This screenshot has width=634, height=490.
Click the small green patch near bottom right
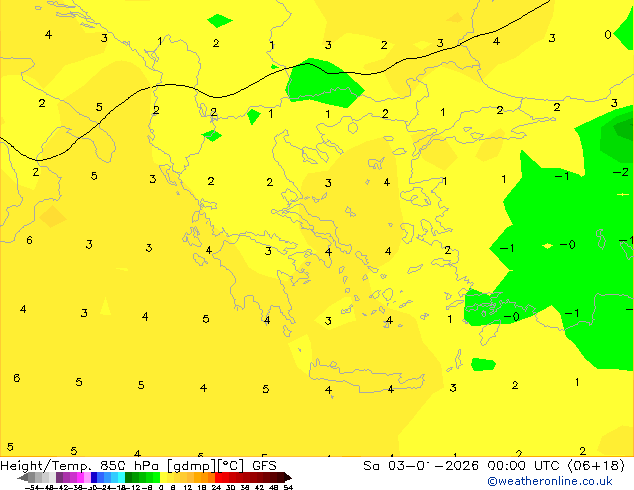(x=483, y=364)
